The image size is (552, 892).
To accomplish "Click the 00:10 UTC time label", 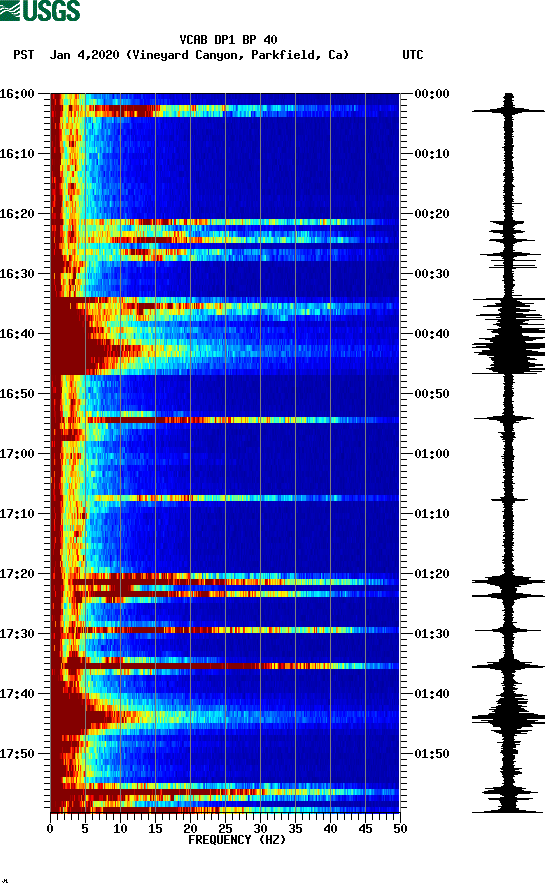I will pyautogui.click(x=432, y=154).
